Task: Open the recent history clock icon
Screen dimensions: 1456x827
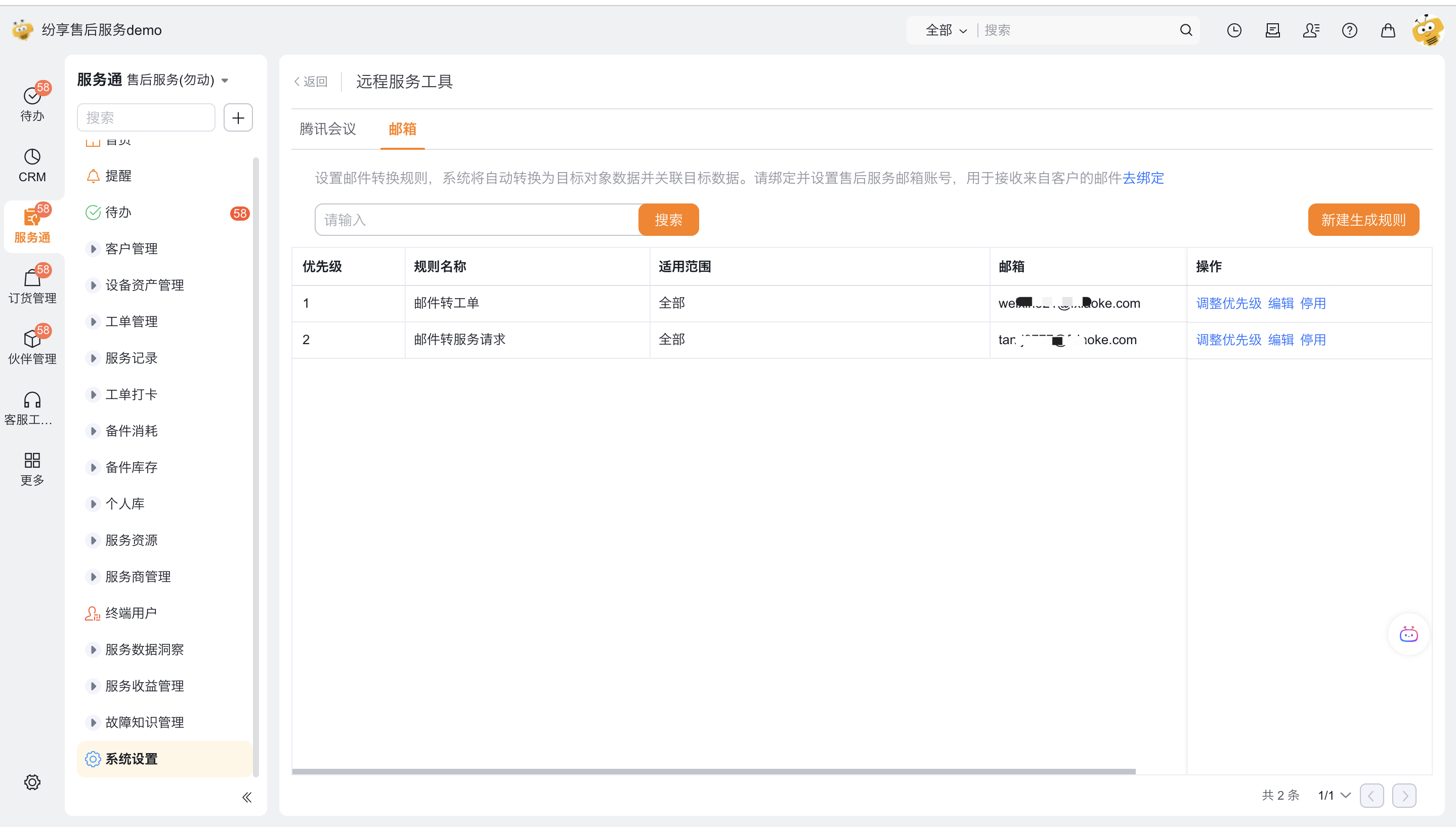Action: [1234, 30]
